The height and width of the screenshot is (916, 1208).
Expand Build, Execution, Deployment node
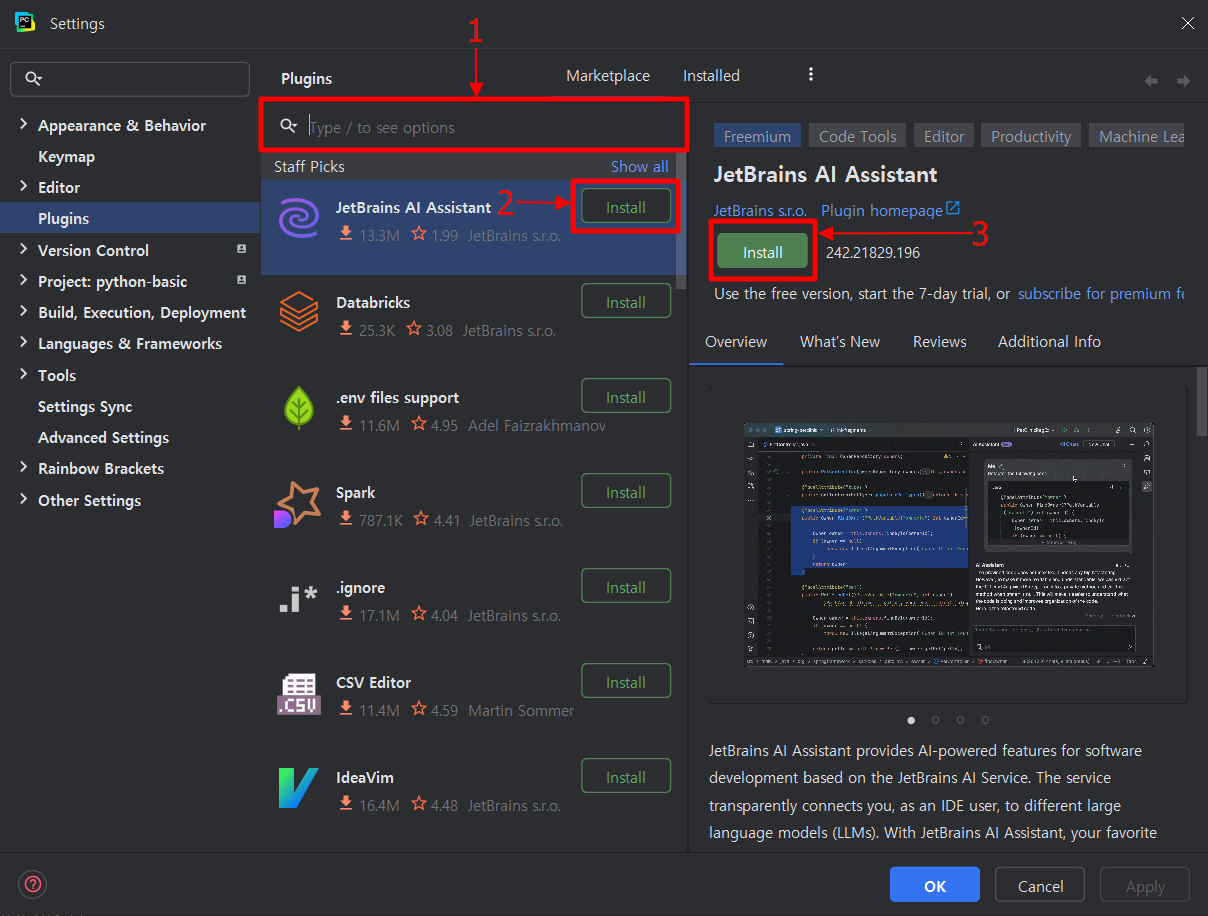pos(24,311)
